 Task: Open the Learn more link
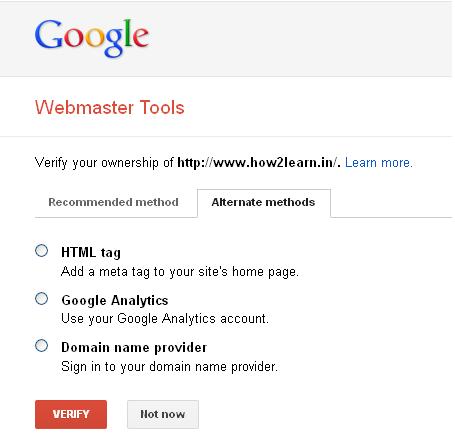(379, 163)
